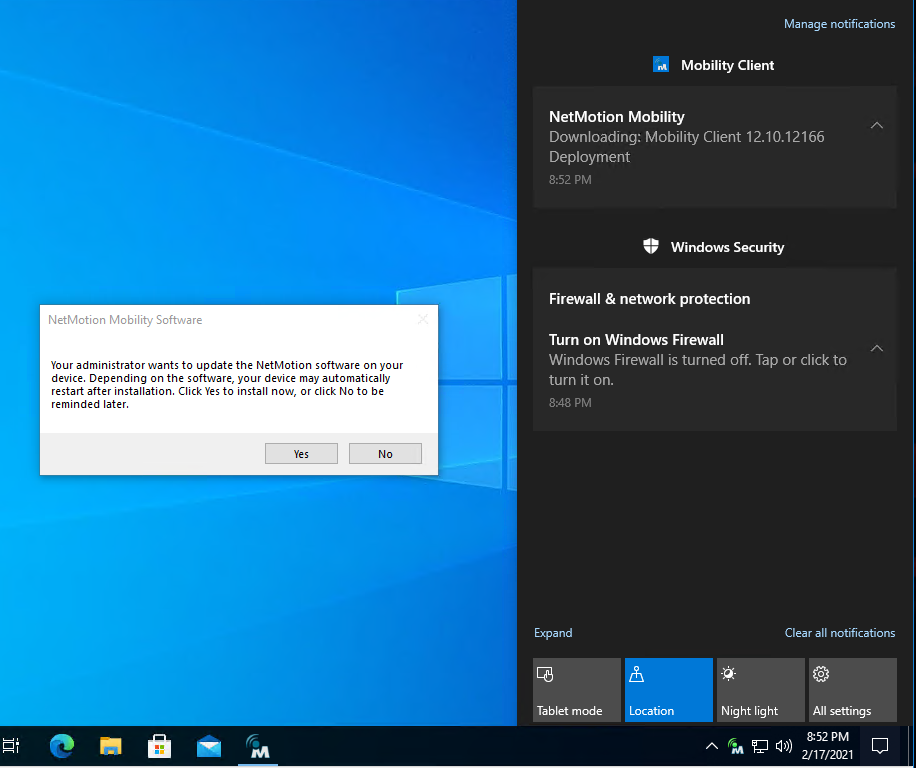
Task: Click No to be reminded later
Action: pyautogui.click(x=385, y=454)
